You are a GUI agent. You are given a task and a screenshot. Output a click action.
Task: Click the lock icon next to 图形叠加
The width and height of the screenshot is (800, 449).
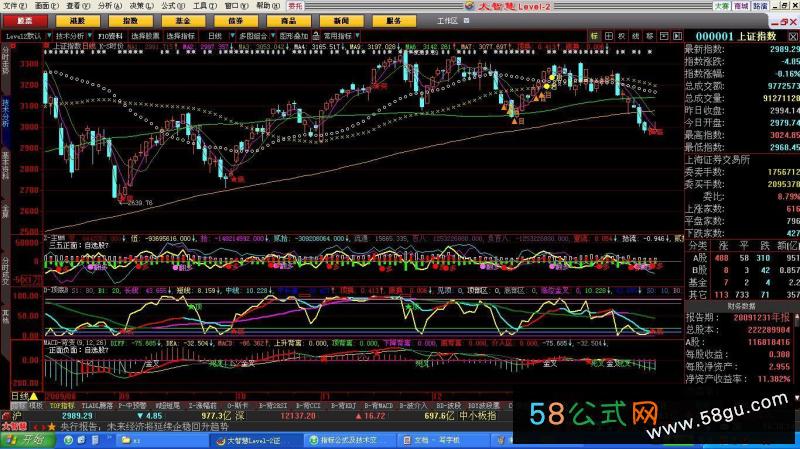point(316,36)
